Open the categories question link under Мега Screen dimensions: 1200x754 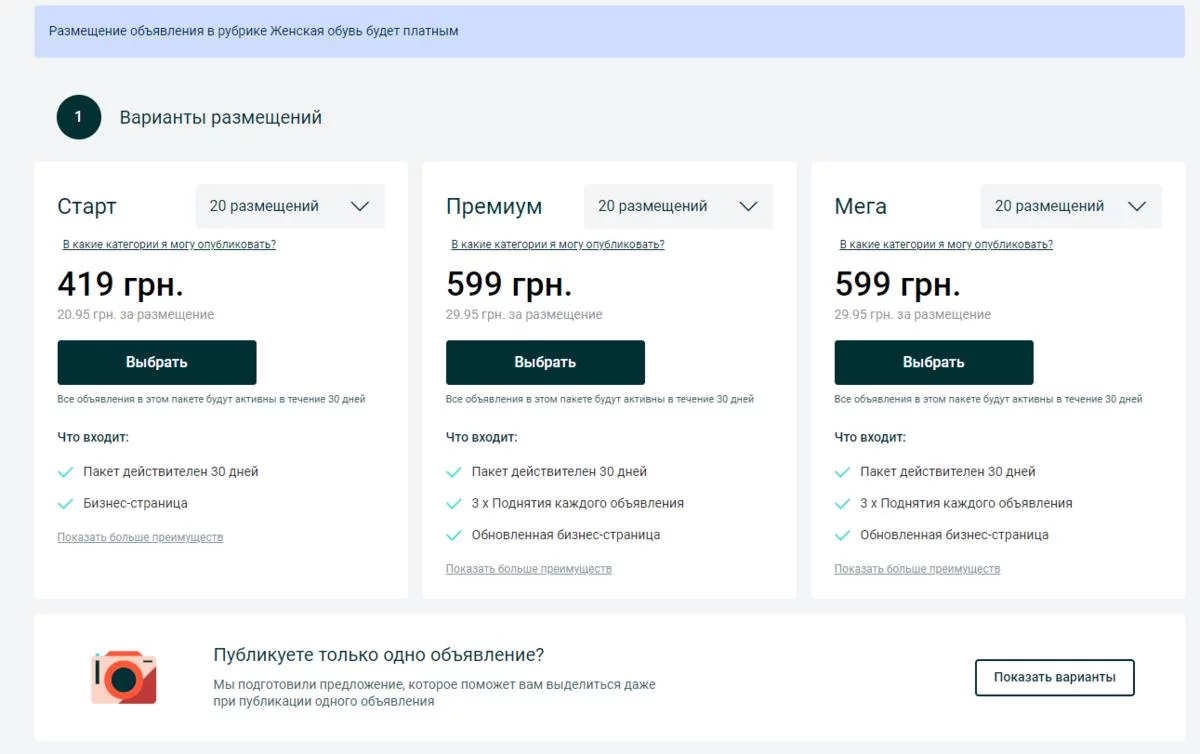coord(946,244)
